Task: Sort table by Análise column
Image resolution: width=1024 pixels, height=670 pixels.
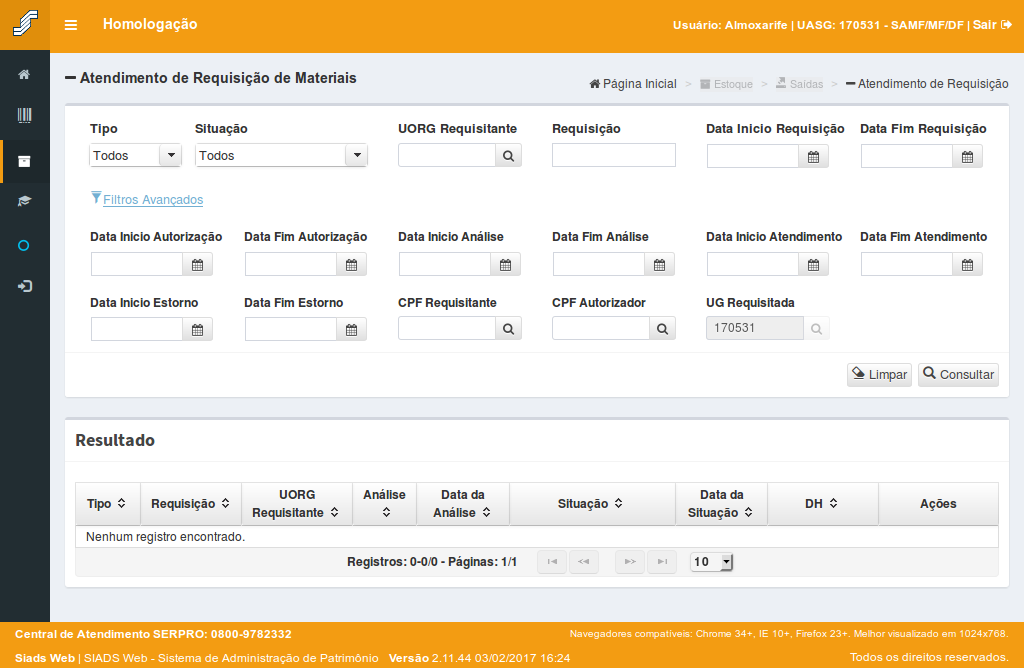Action: click(385, 503)
